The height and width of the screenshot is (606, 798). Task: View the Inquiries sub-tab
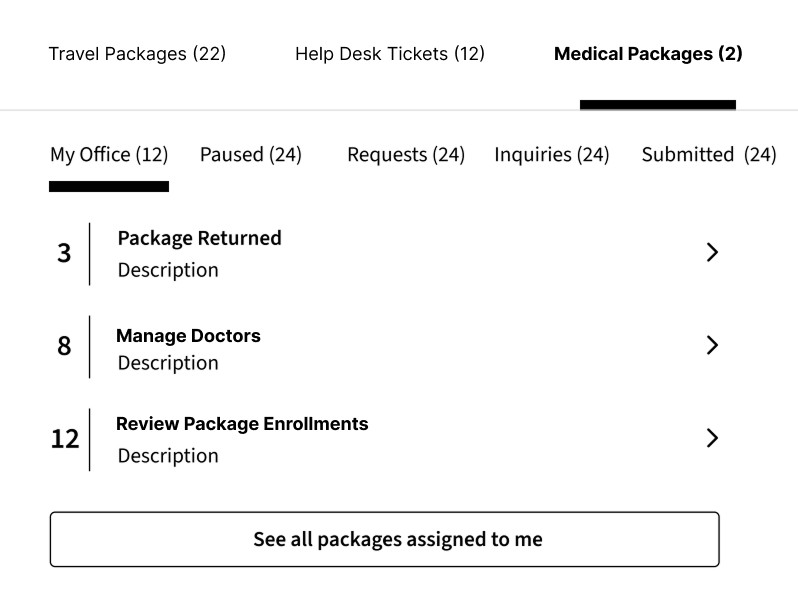click(x=551, y=155)
